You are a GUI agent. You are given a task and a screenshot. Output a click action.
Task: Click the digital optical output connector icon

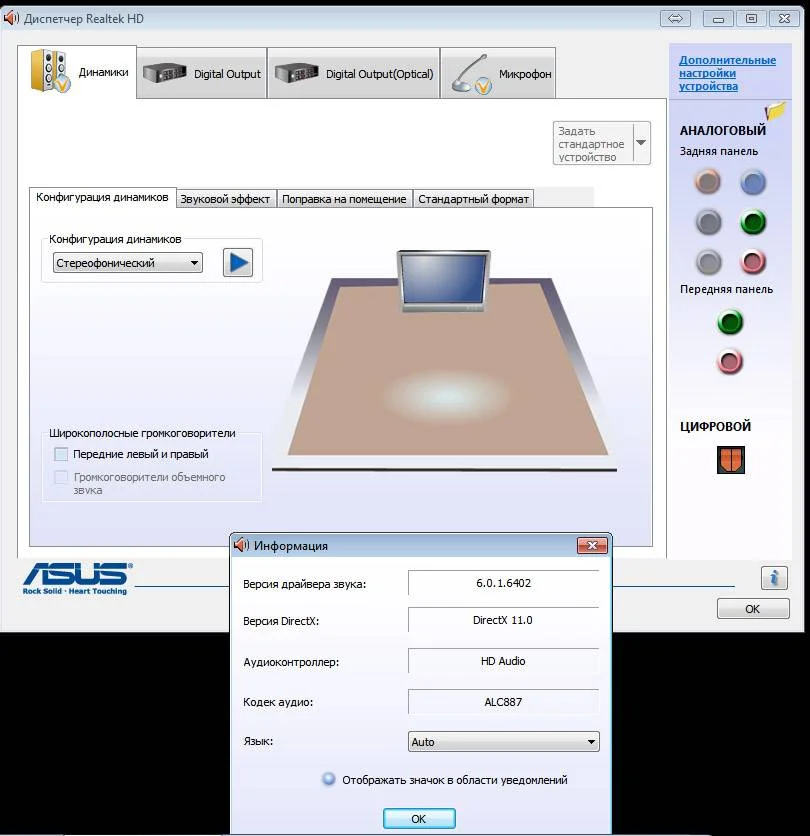[731, 460]
